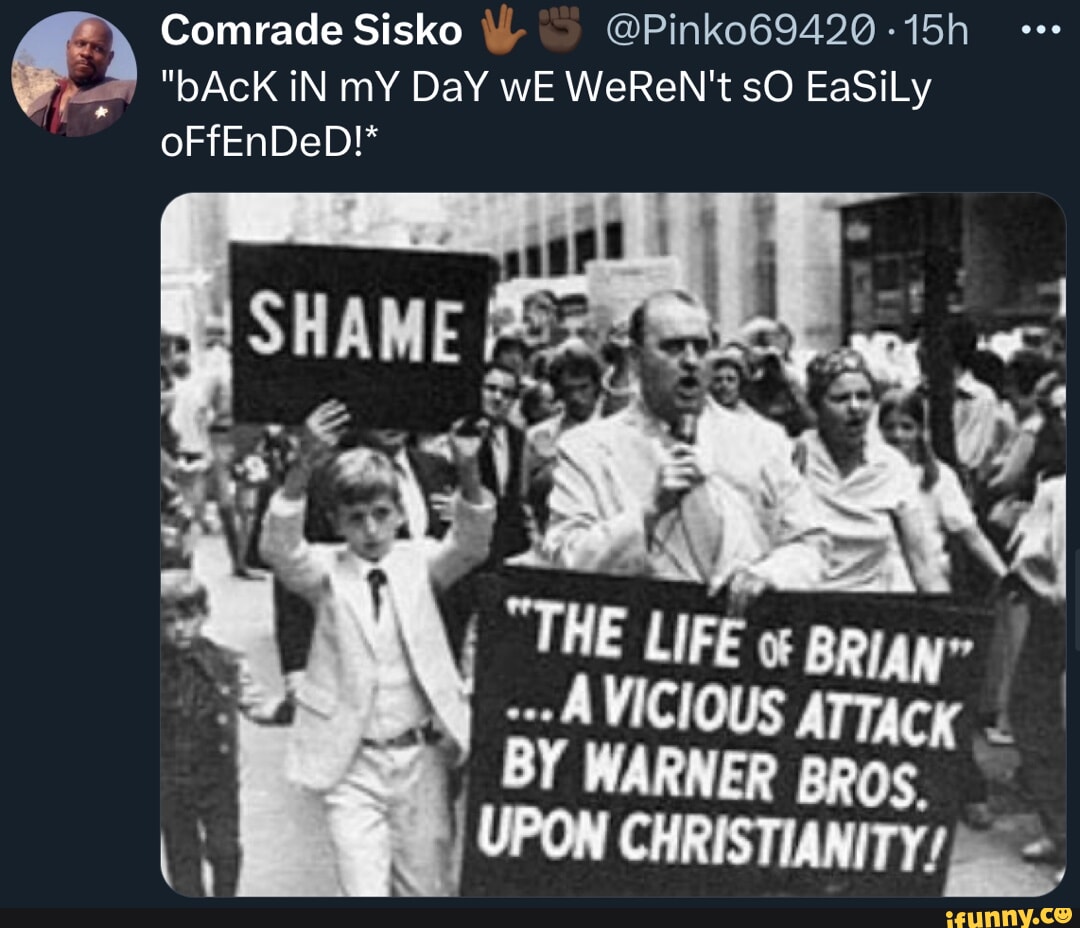
Task: Click the tweet text starting "bAcK iN mY DaY"
Action: (x=546, y=115)
